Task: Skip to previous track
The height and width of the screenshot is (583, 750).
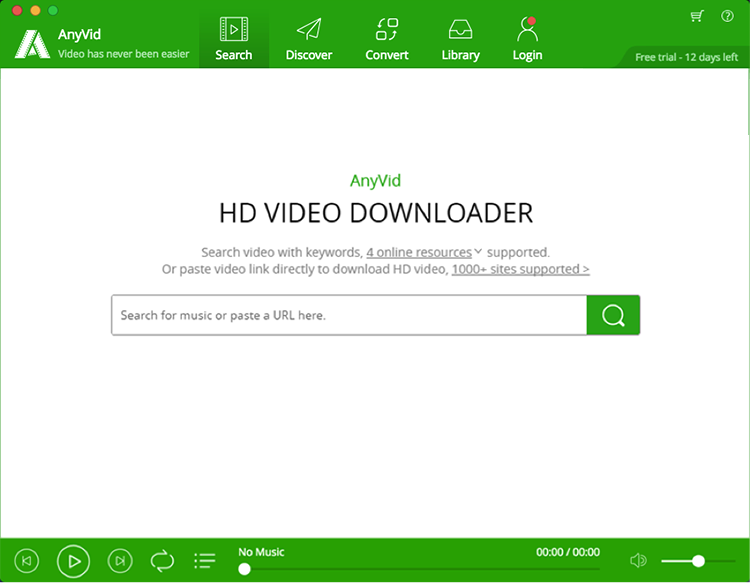Action: [27, 561]
